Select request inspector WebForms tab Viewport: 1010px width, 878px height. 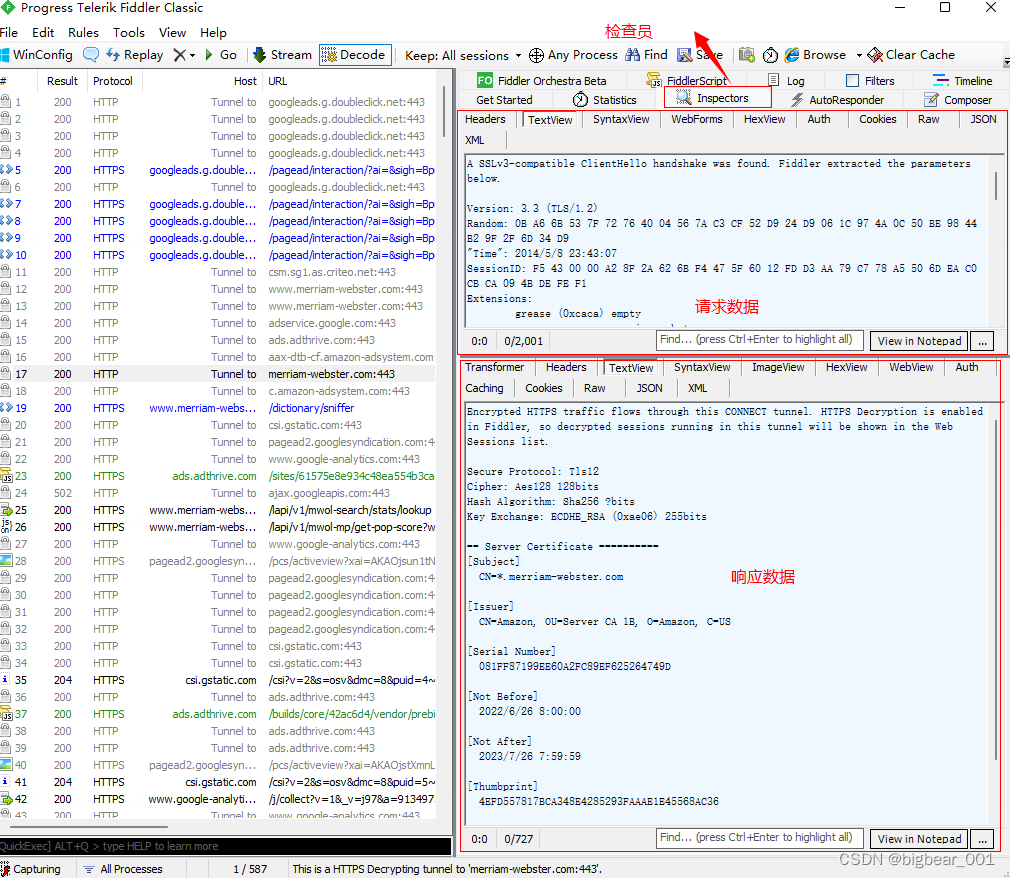(x=697, y=119)
